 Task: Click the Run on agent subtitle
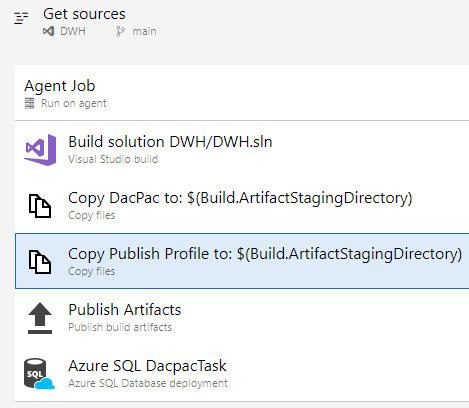click(x=74, y=103)
